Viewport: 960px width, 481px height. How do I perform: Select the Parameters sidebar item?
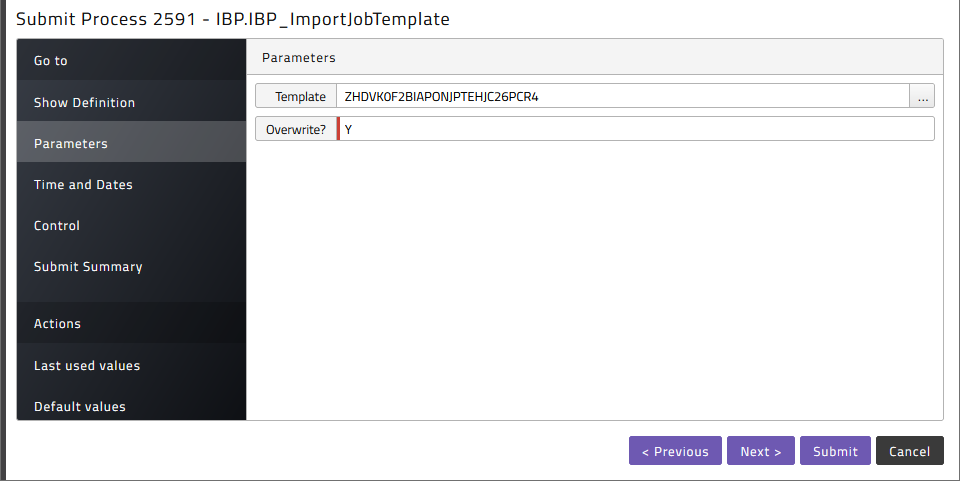click(131, 142)
